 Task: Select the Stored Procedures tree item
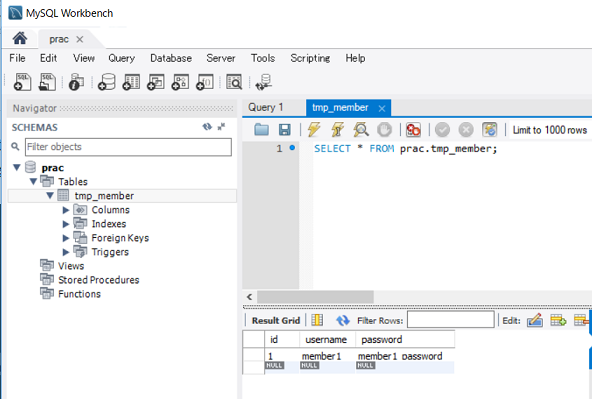pos(99,280)
